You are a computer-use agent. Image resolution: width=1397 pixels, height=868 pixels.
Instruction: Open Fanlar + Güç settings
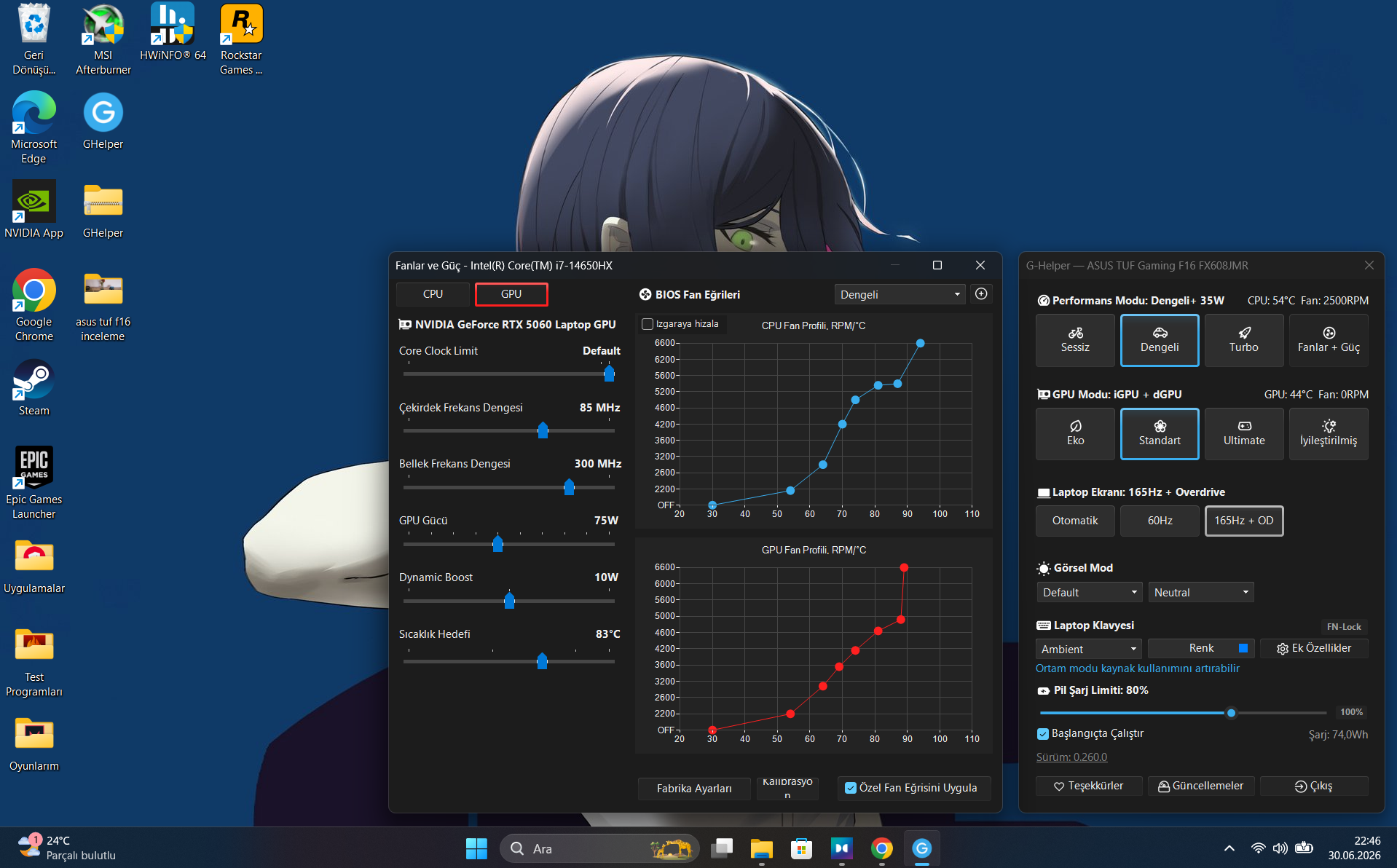point(1329,340)
